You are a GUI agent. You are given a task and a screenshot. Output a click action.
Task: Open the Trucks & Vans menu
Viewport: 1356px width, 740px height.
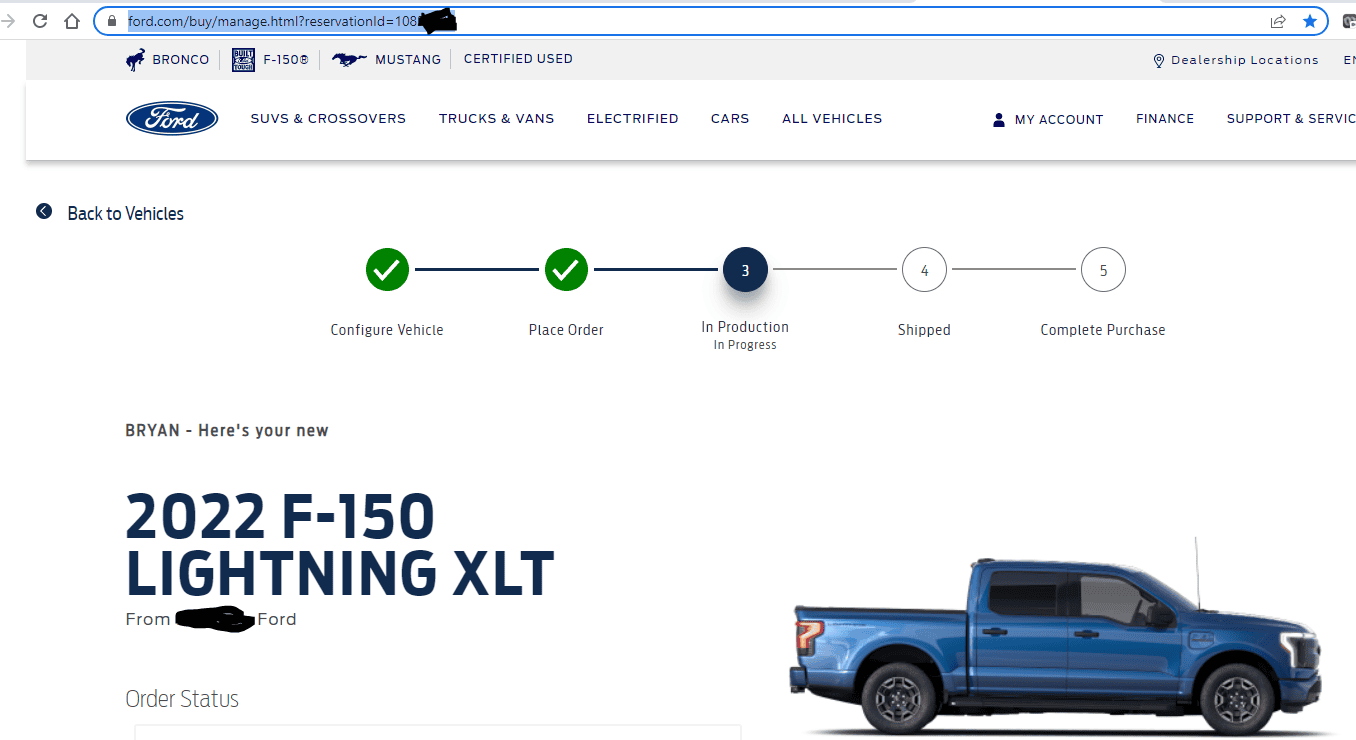coord(496,119)
